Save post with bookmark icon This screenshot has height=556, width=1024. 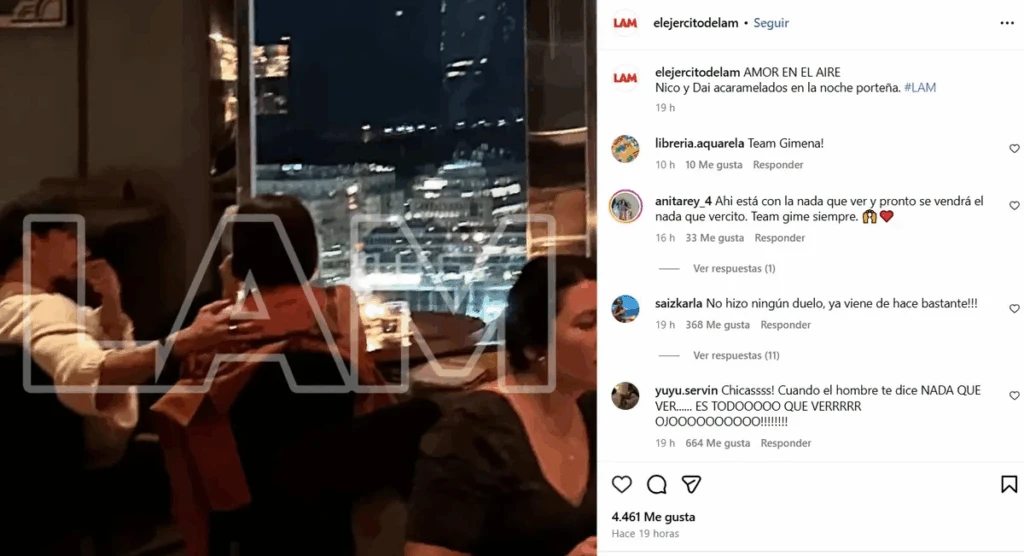point(1008,484)
